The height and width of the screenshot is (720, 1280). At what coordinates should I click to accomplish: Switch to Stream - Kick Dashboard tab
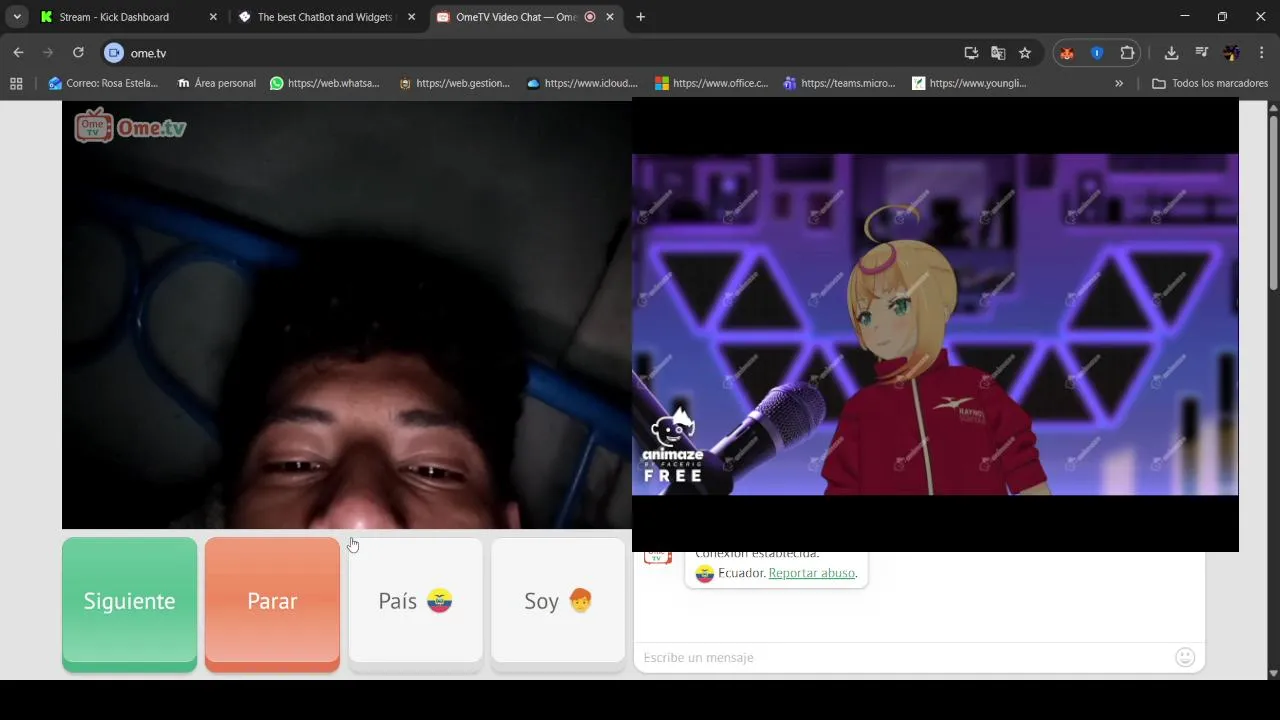(x=126, y=17)
